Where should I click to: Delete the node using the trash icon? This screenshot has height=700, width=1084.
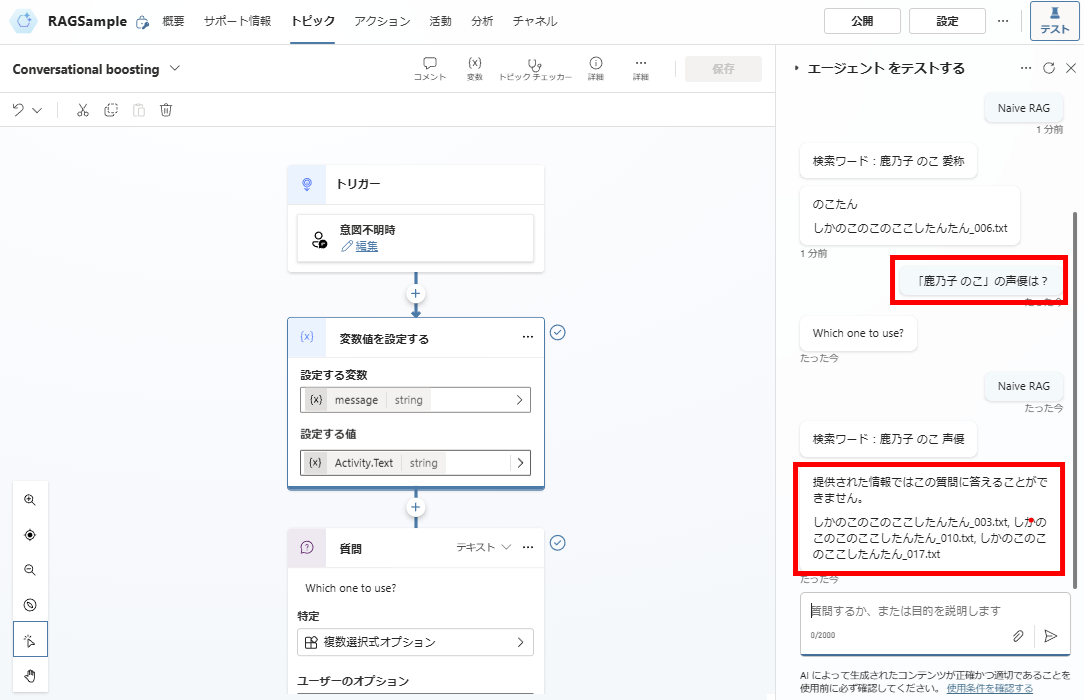click(x=166, y=110)
